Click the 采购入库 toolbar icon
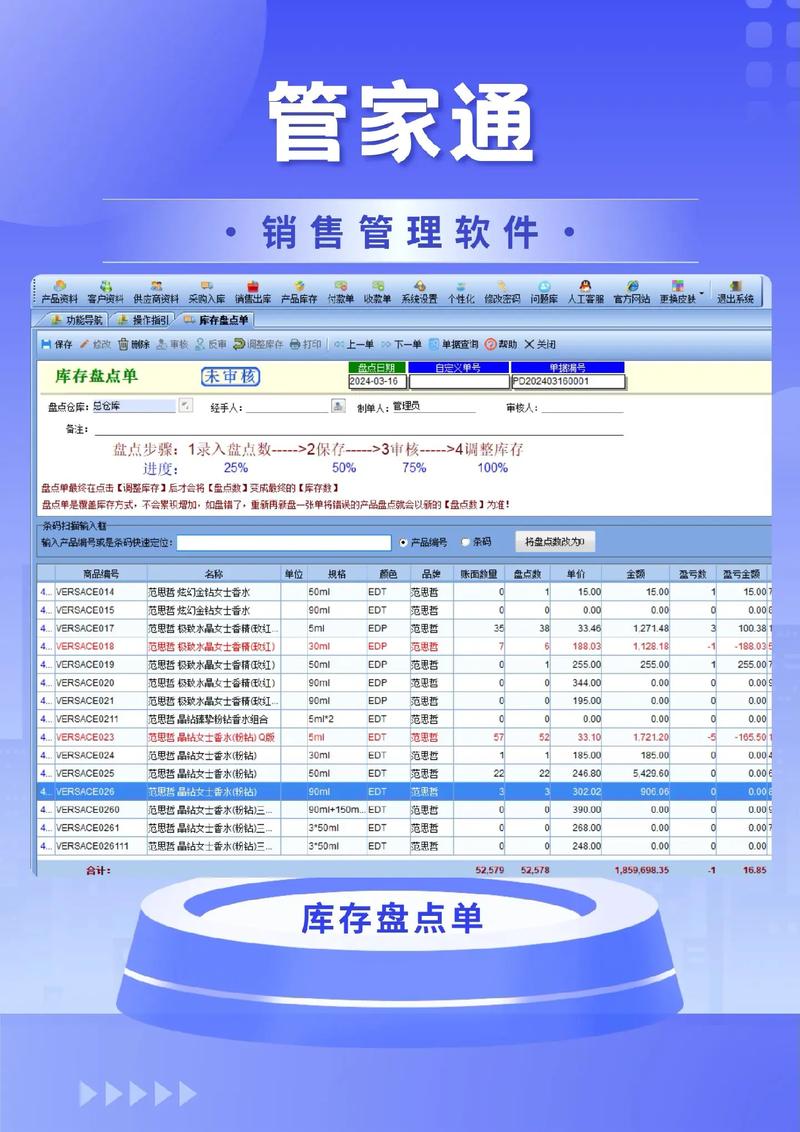This screenshot has width=800, height=1132. (x=206, y=292)
